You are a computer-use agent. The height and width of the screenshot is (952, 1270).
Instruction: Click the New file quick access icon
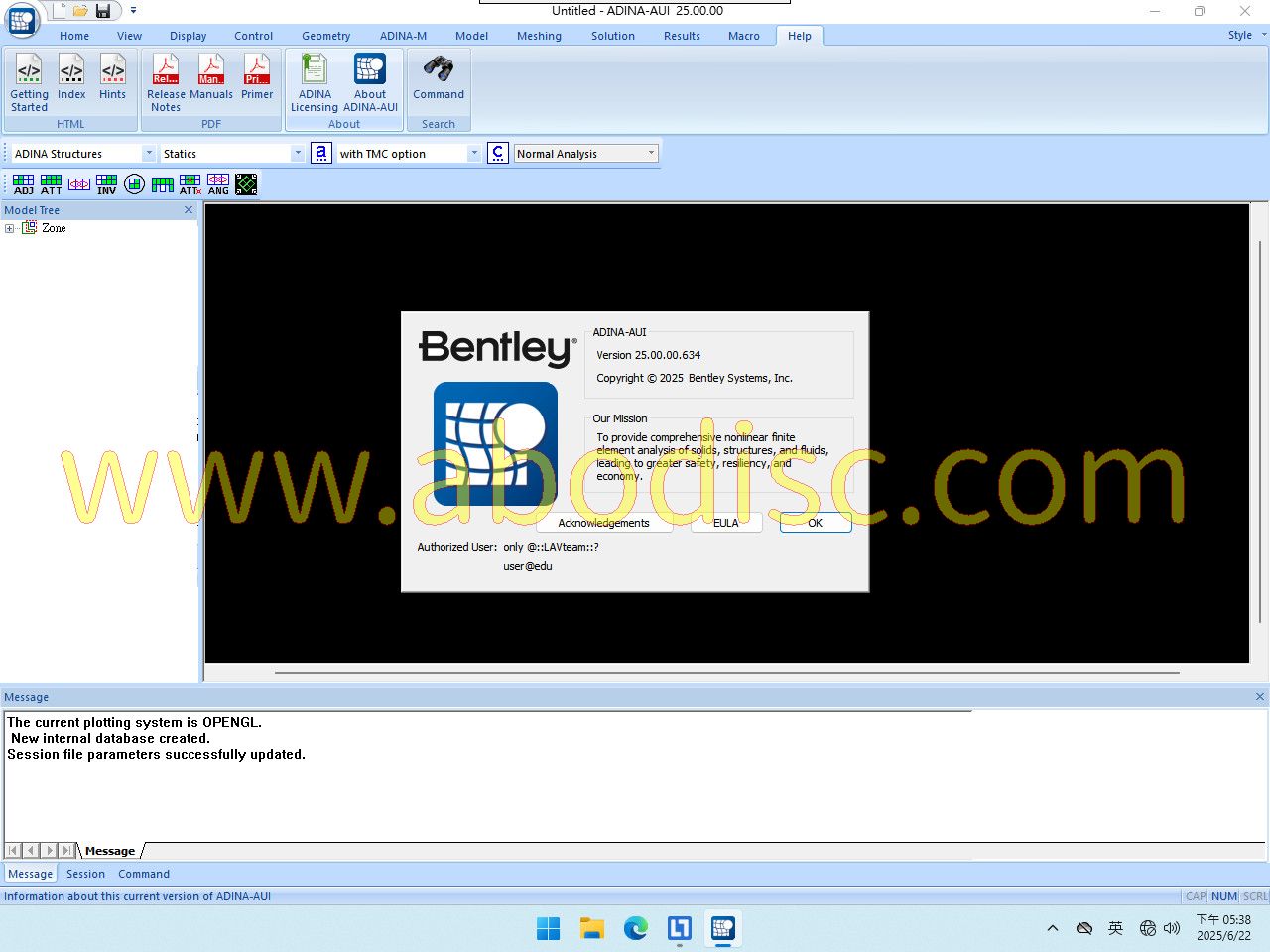tap(61, 11)
